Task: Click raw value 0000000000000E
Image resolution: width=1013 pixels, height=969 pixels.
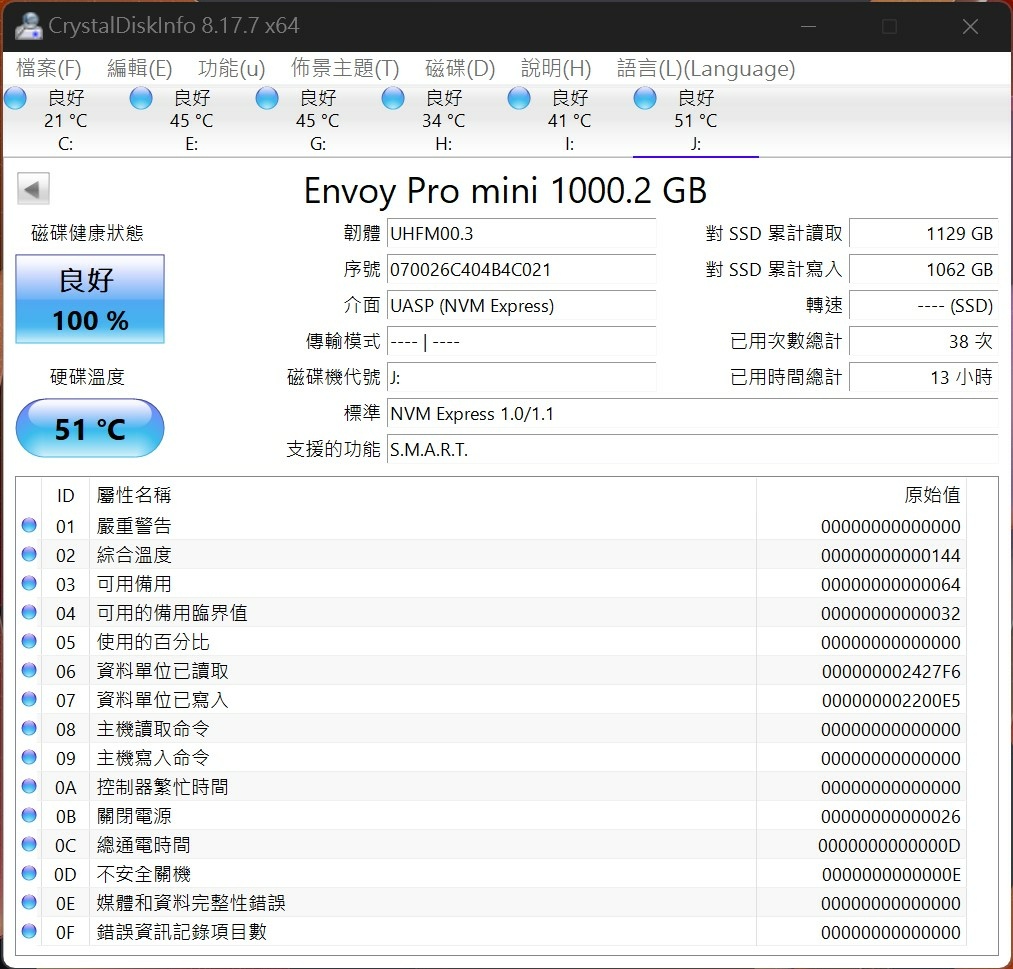Action: click(x=891, y=875)
